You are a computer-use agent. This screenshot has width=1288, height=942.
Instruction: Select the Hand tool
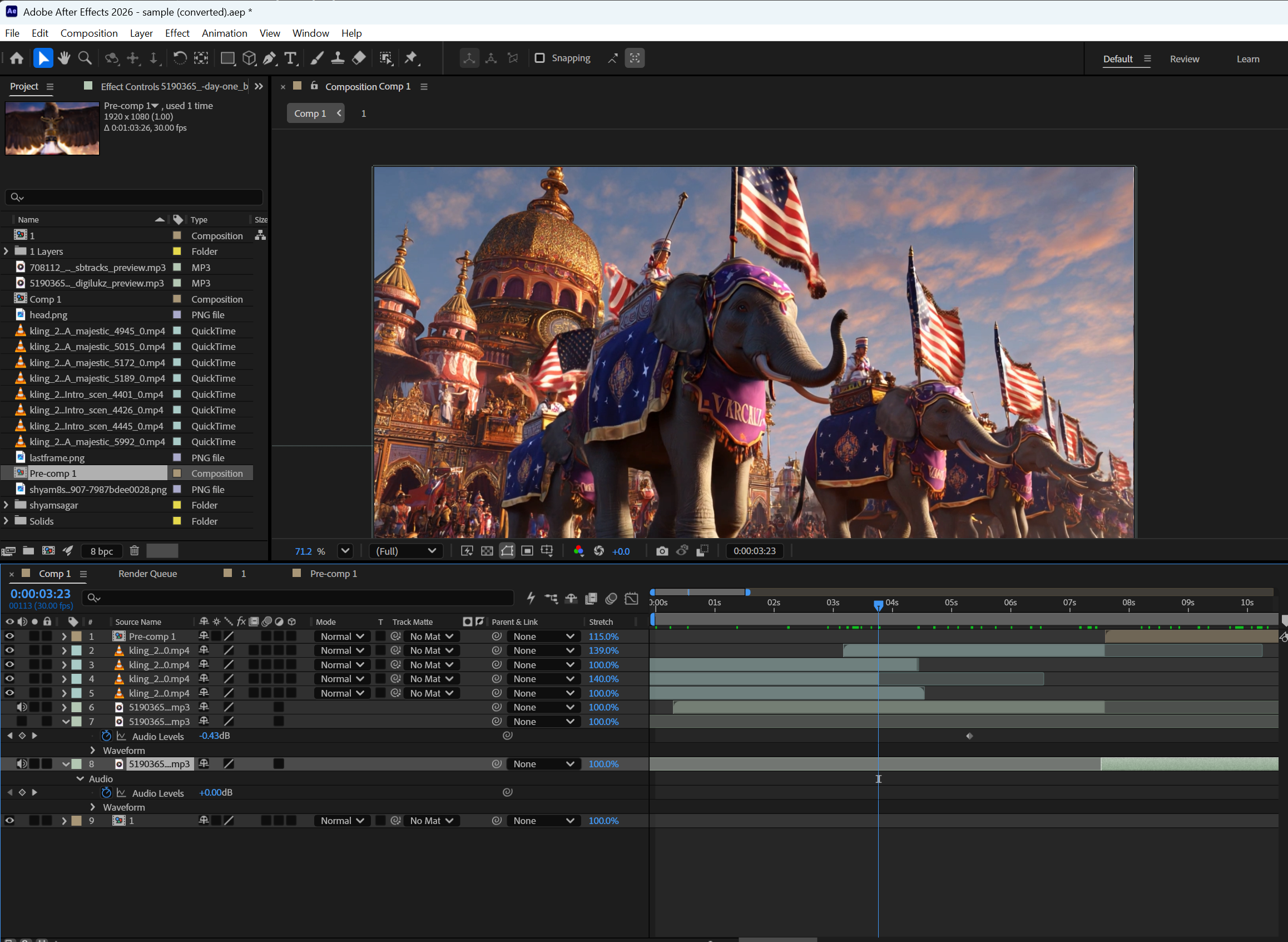[64, 58]
